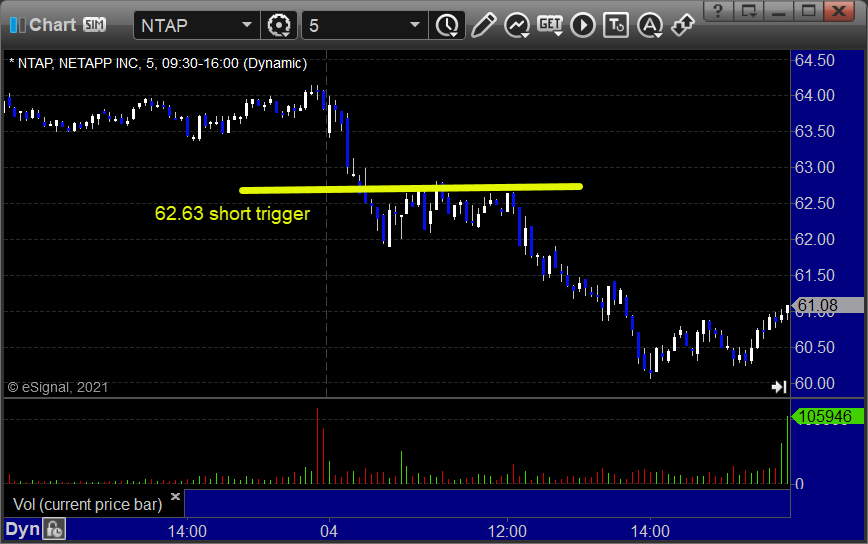868x544 pixels.
Task: Open the help question mark button
Action: click(719, 11)
